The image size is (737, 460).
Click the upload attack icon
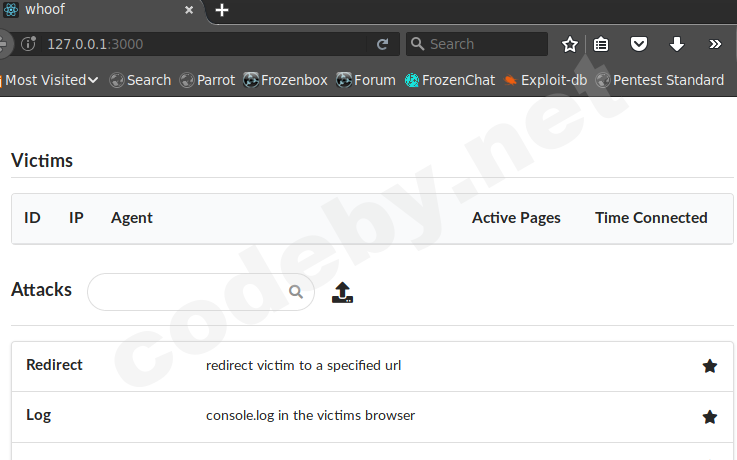[343, 292]
